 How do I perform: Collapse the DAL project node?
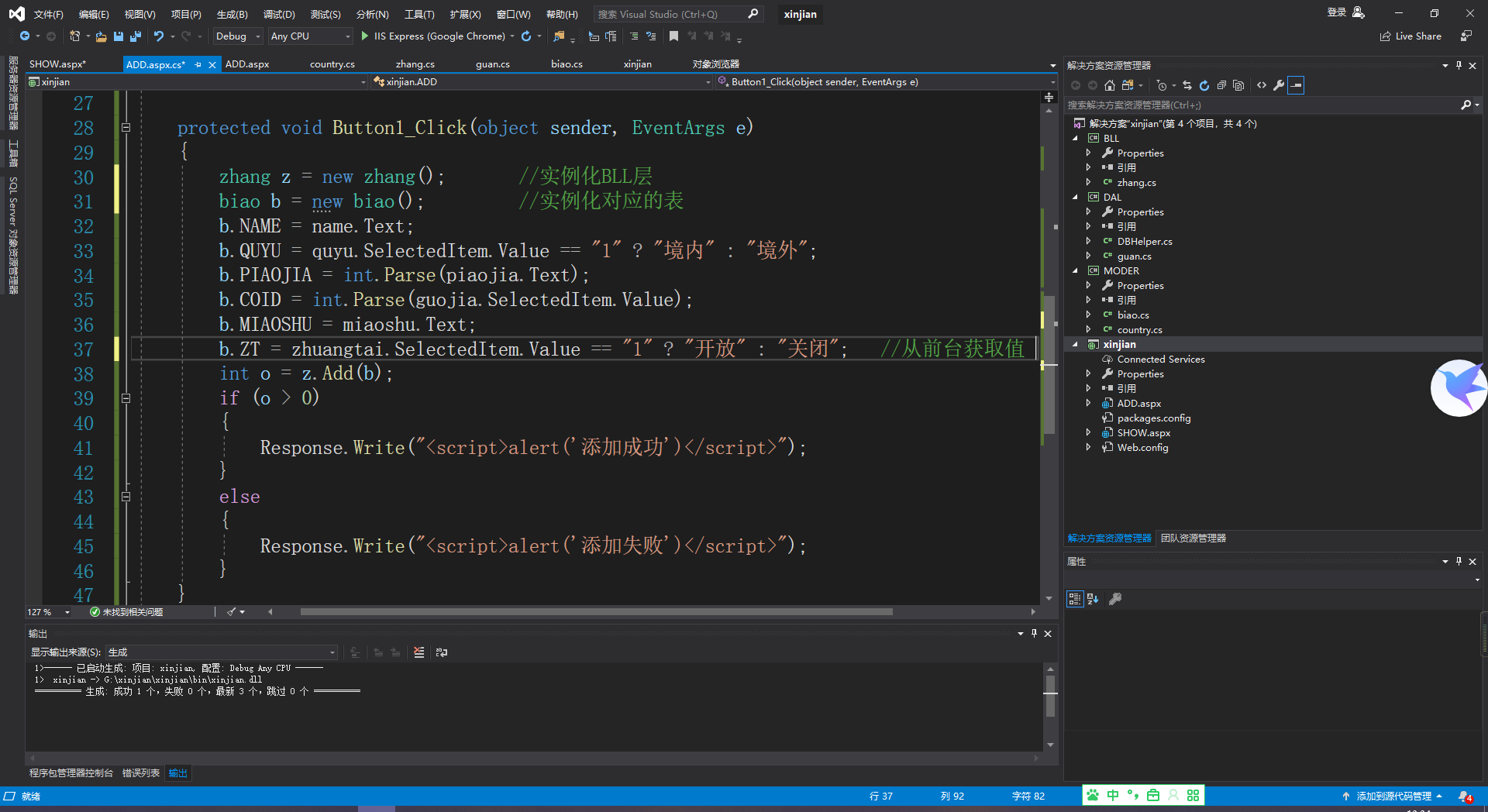point(1075,198)
